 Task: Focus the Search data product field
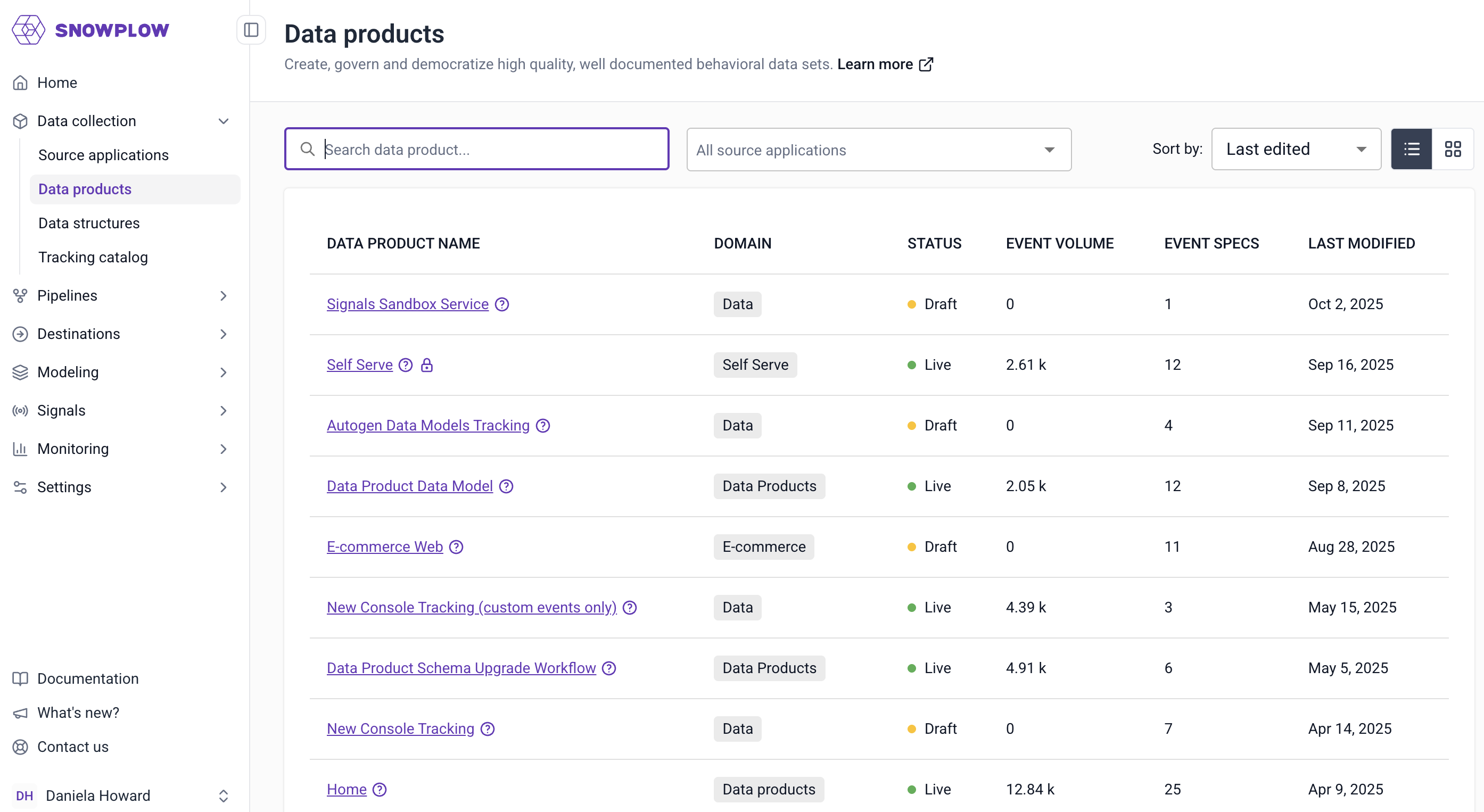tap(476, 149)
